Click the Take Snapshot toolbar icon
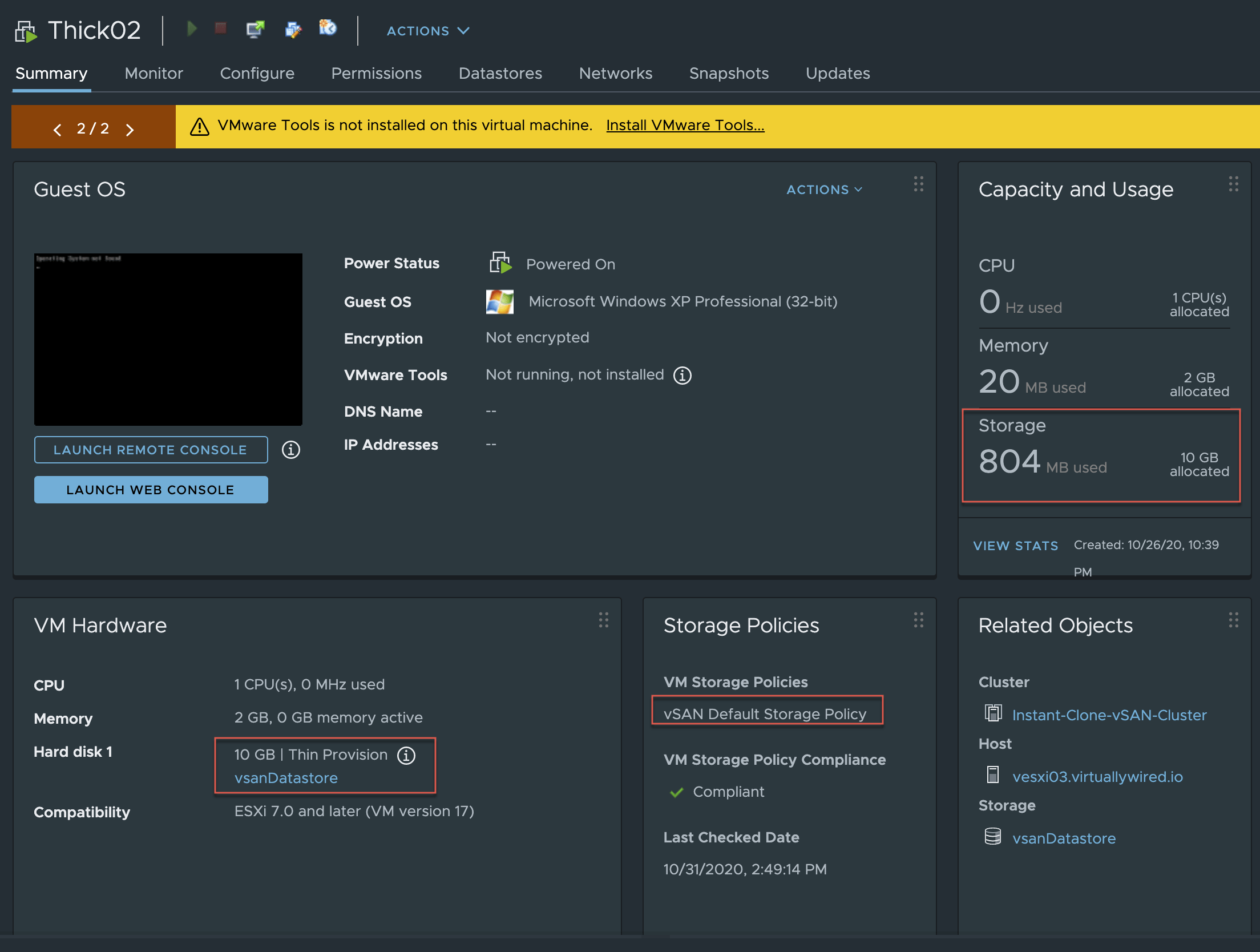 tap(328, 27)
